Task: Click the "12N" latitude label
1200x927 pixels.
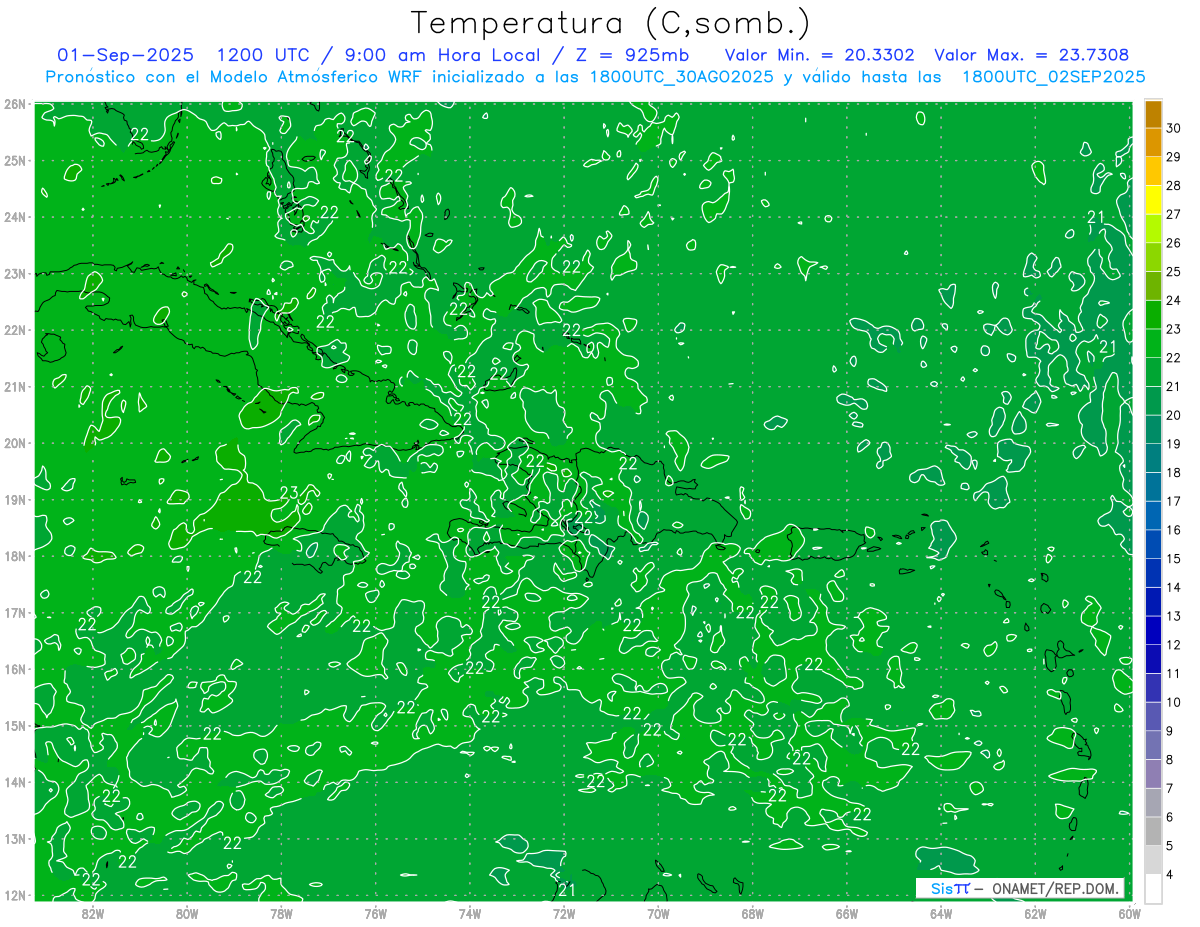Action: (14, 895)
